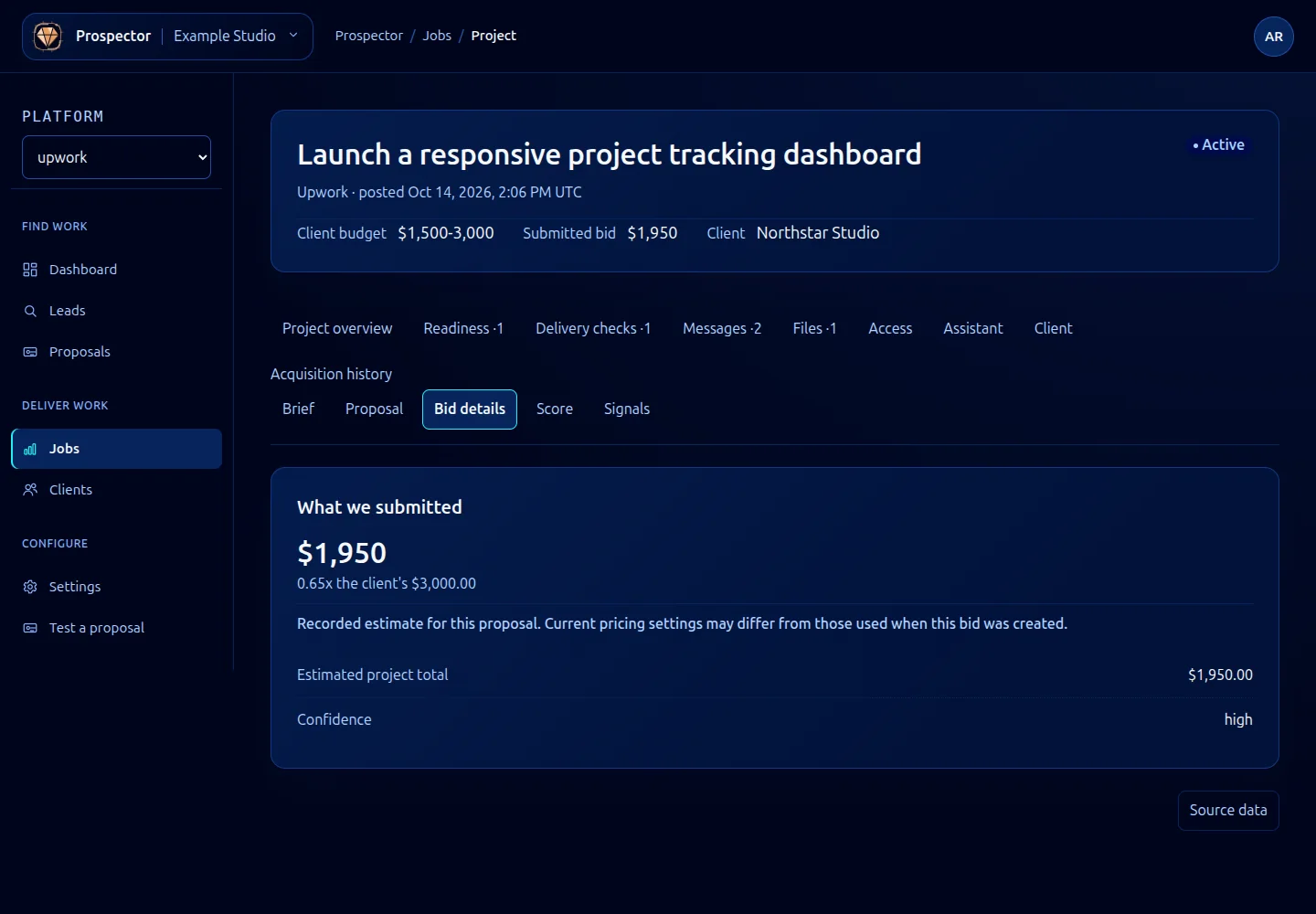This screenshot has width=1316, height=914.
Task: Click the Source data button
Action: tap(1228, 811)
